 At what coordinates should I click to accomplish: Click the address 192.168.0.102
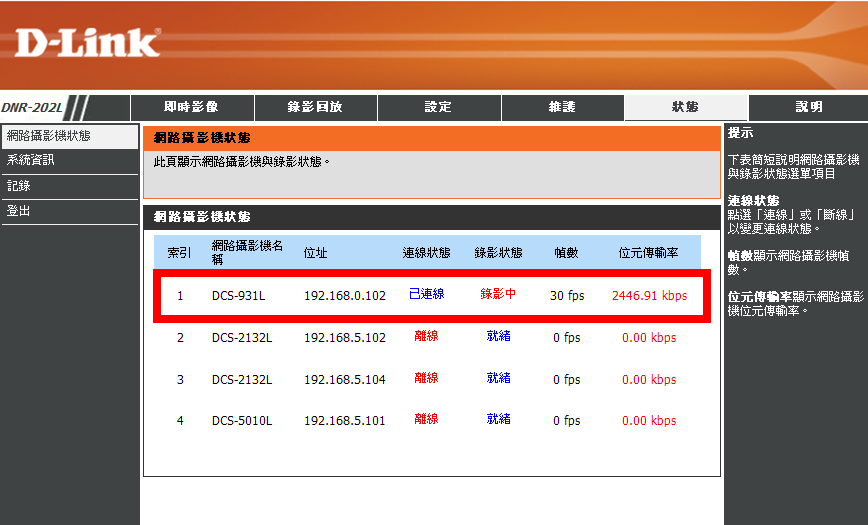click(x=345, y=296)
